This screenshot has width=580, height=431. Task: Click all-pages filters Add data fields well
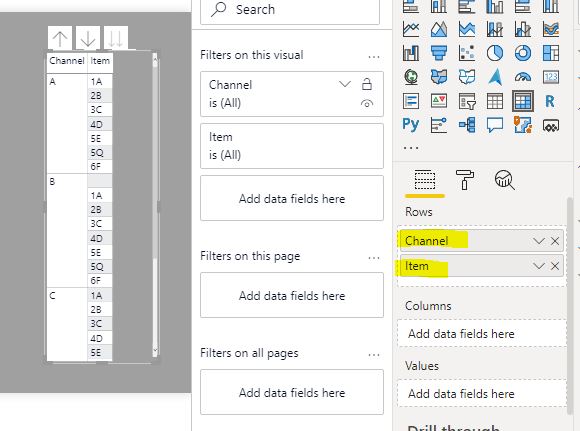(x=292, y=392)
